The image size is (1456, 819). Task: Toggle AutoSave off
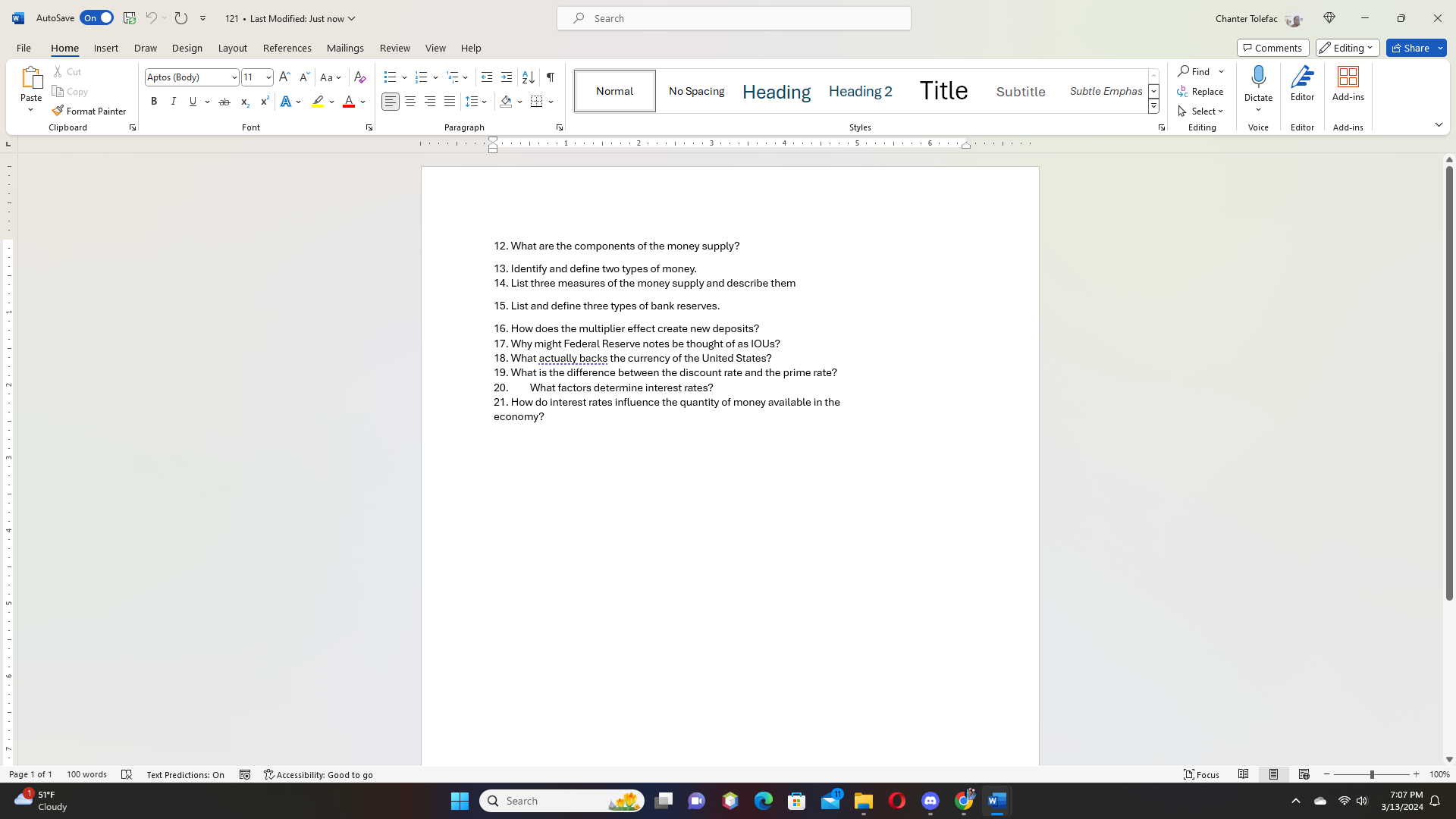(x=96, y=17)
